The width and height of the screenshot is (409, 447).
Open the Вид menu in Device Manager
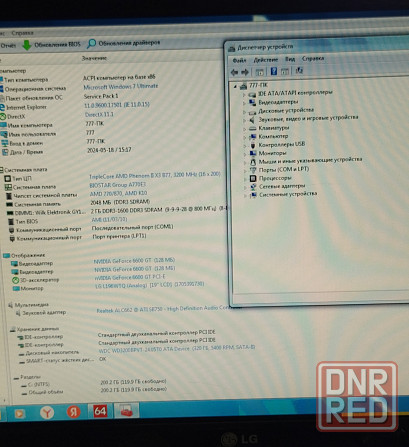coord(290,59)
